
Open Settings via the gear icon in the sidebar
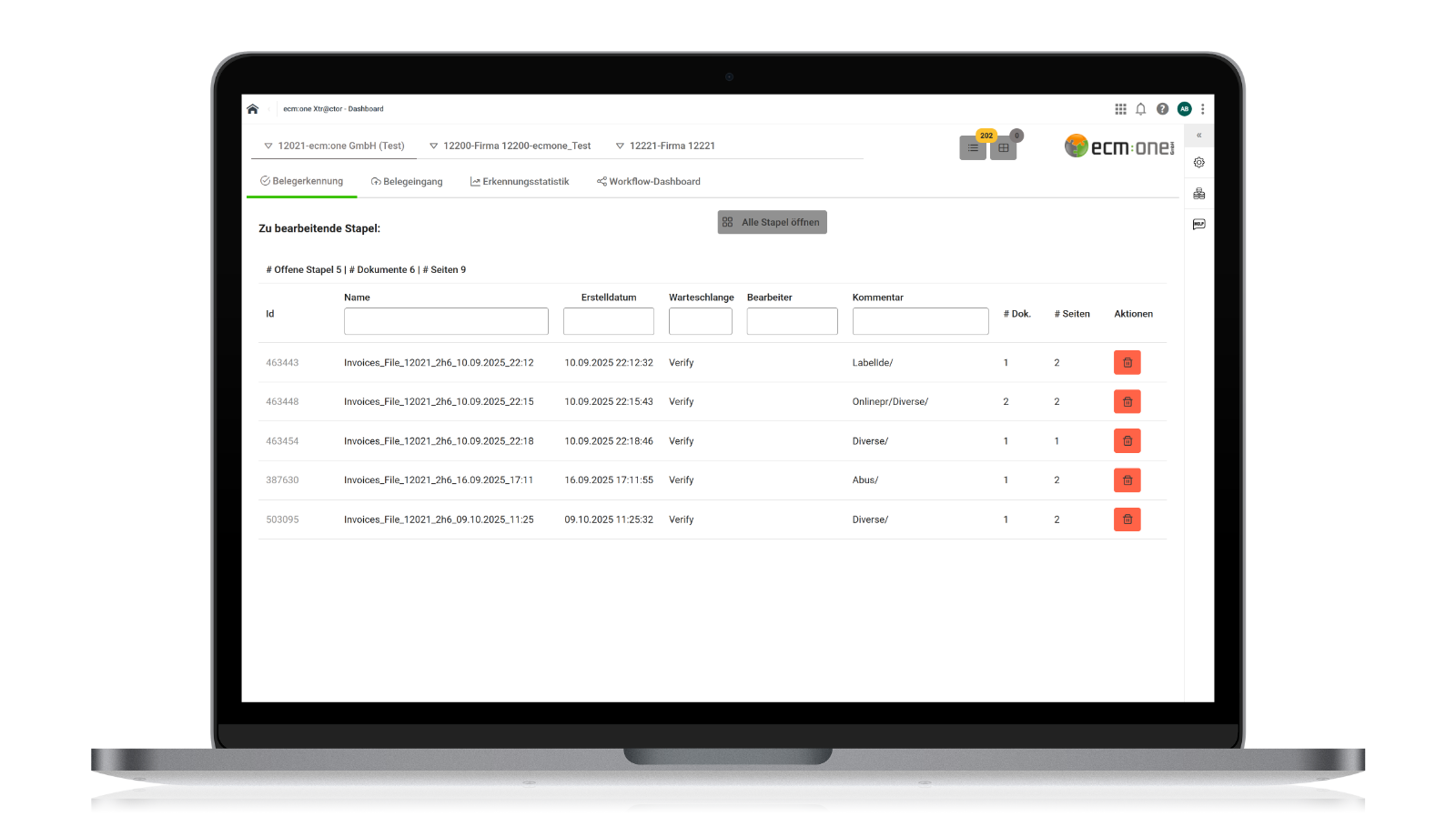pos(1198,162)
